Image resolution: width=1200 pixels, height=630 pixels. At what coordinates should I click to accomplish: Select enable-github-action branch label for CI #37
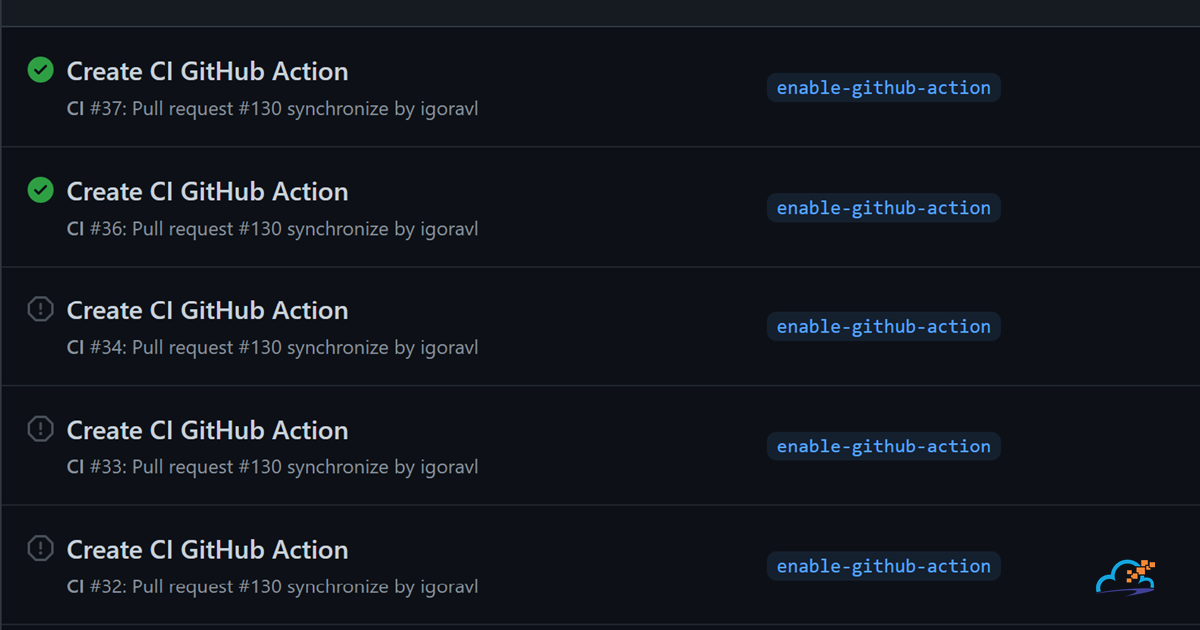[884, 88]
